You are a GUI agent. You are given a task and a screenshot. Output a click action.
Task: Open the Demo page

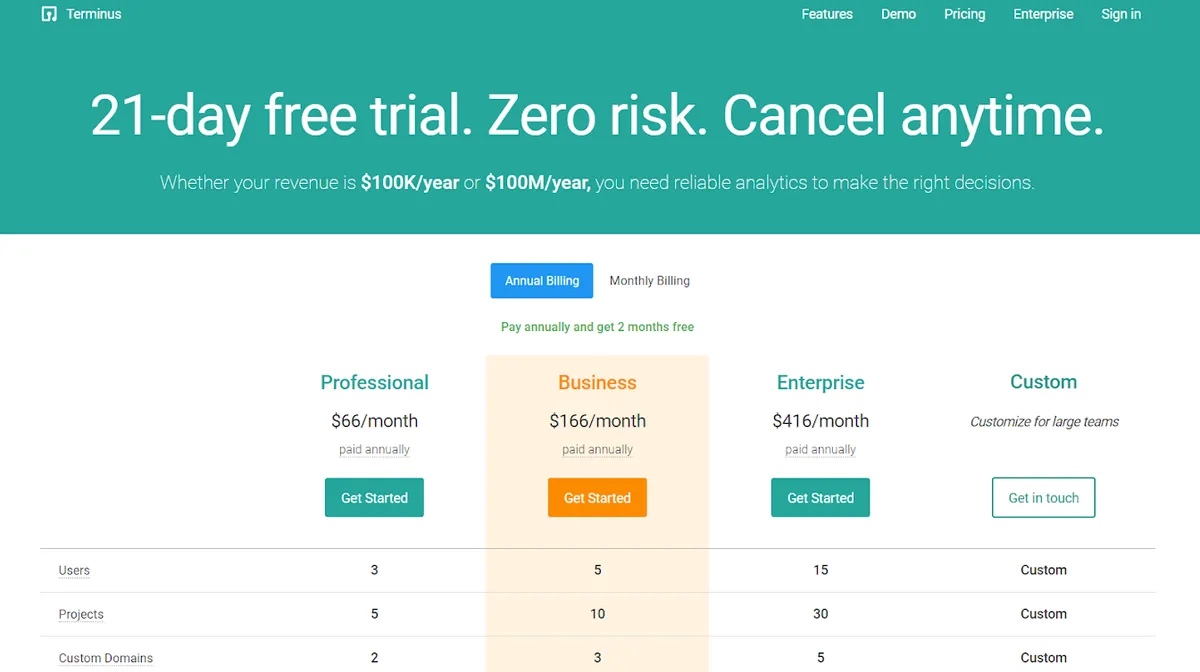click(x=898, y=14)
